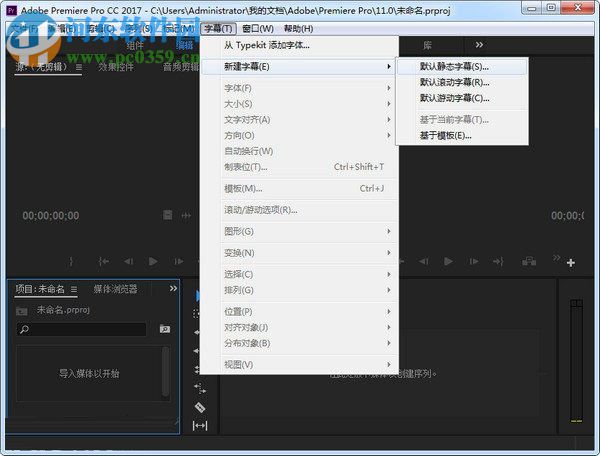Viewport: 600px width, 456px height.
Task: Open the 窗口(W) menu
Action: coord(258,29)
